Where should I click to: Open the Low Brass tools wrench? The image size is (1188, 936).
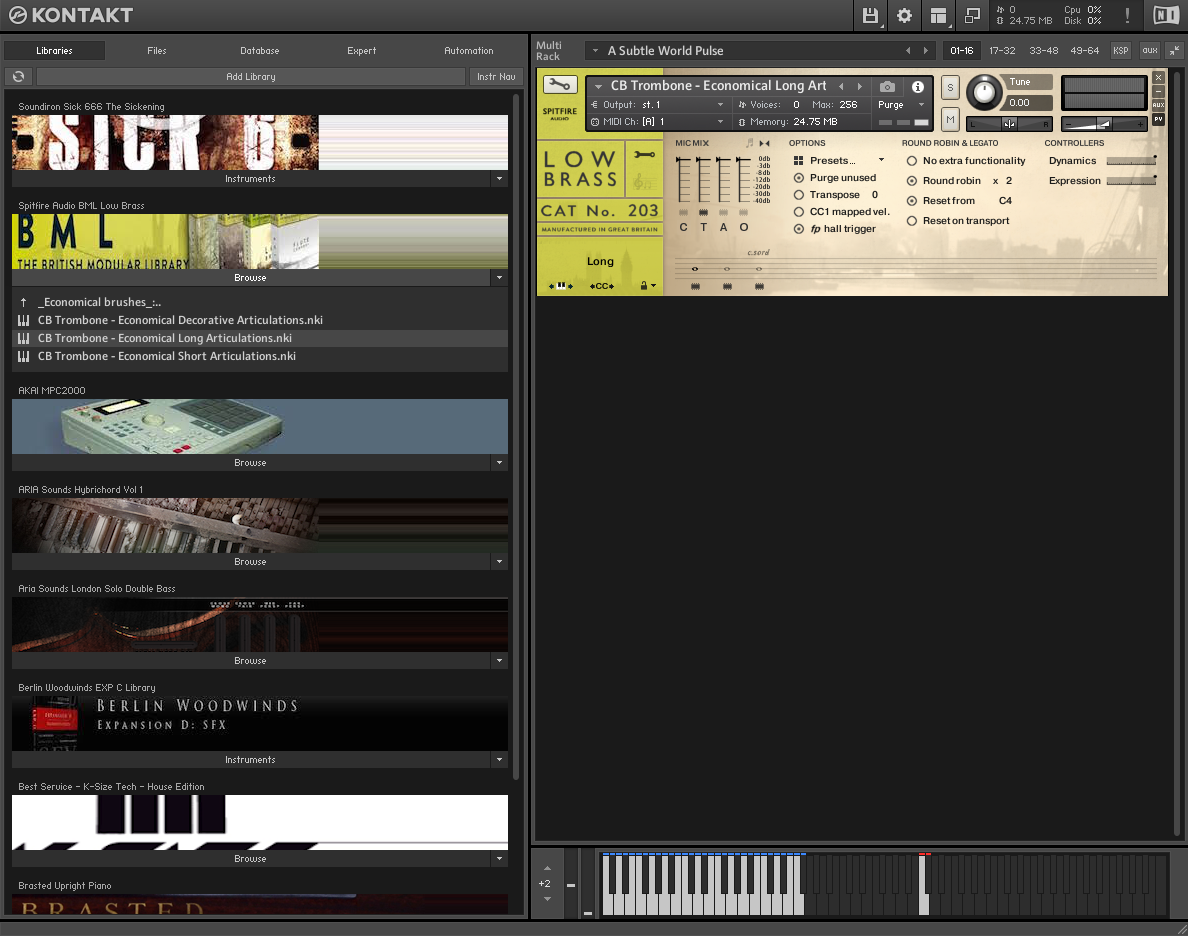coord(645,155)
